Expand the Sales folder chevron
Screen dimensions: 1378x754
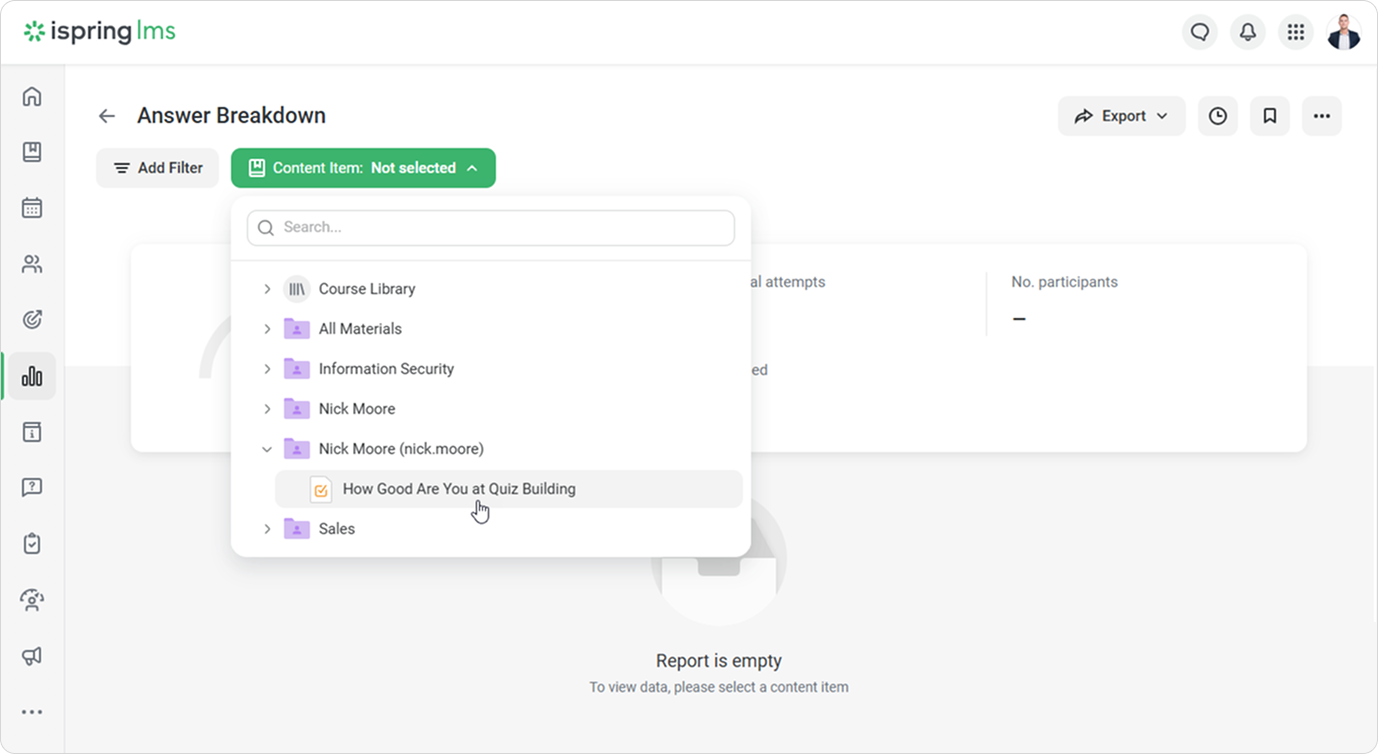pos(267,529)
